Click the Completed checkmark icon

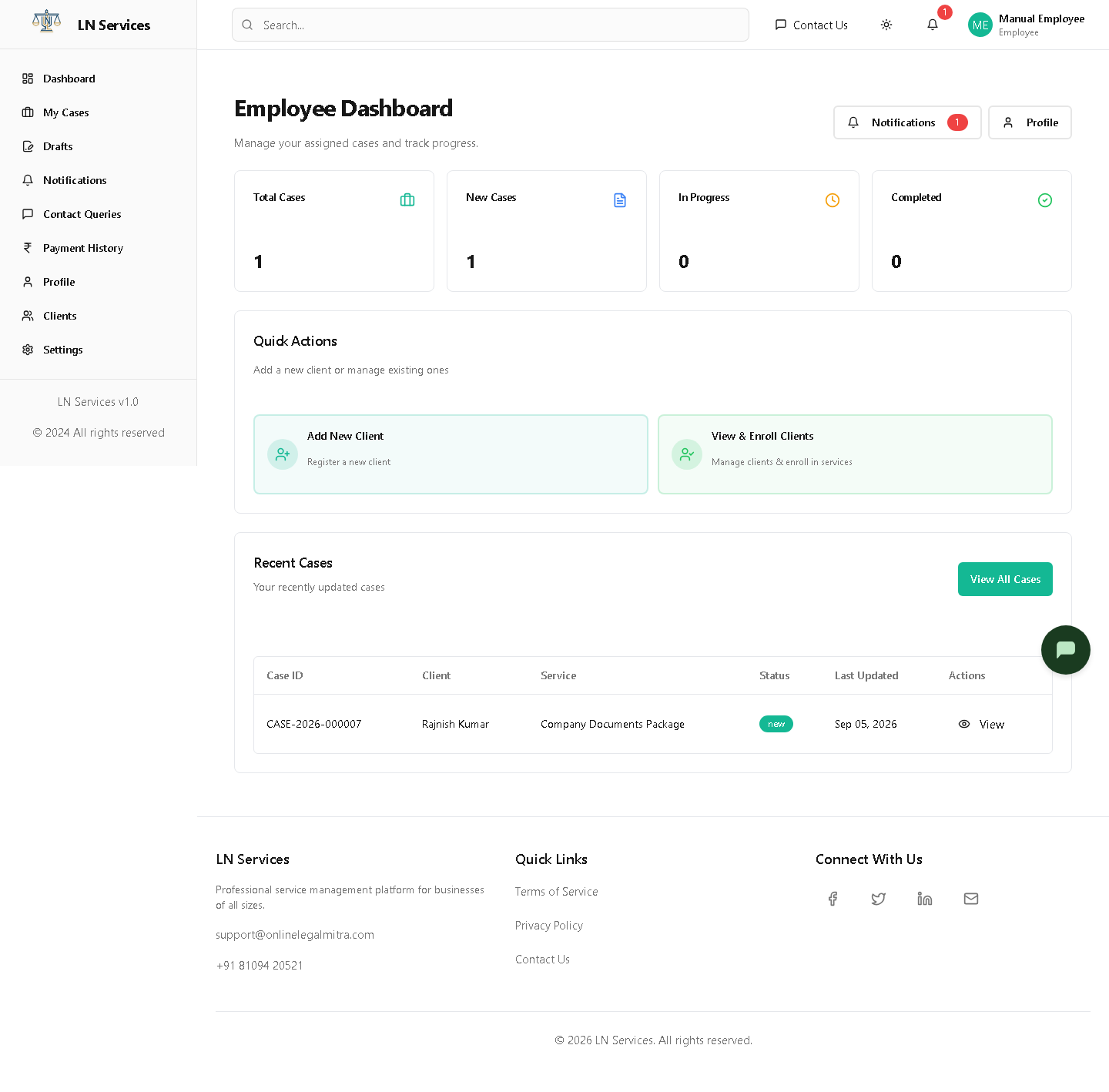coord(1045,200)
